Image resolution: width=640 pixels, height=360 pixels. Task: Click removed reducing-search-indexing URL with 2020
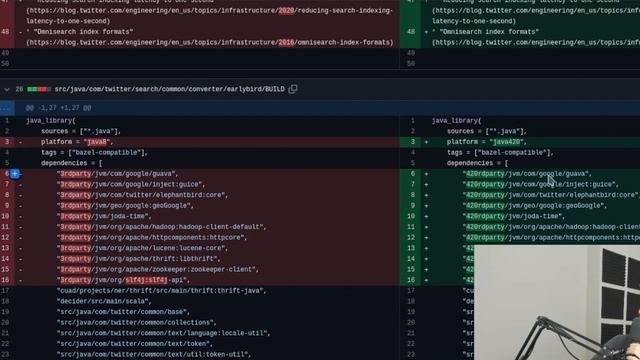(209, 16)
